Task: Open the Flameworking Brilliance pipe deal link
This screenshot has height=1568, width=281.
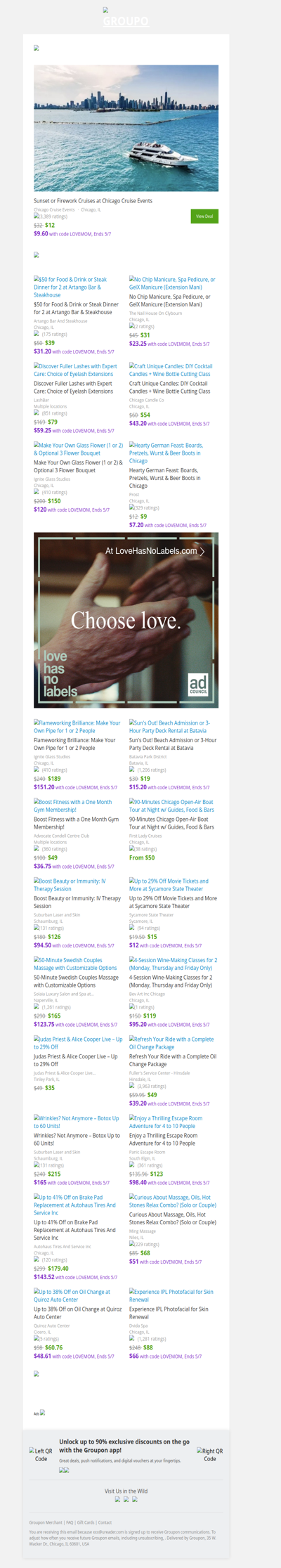Action: (x=77, y=727)
